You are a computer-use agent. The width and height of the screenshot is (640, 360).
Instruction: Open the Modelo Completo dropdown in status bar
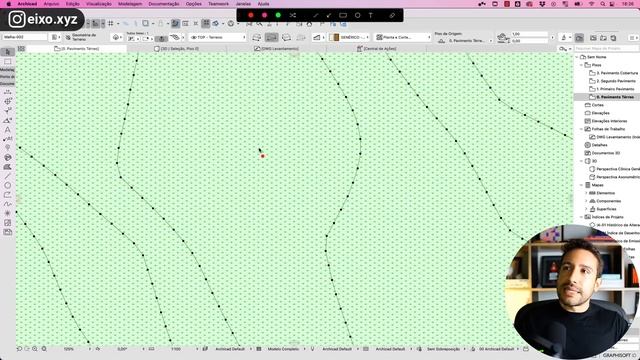(x=283, y=349)
